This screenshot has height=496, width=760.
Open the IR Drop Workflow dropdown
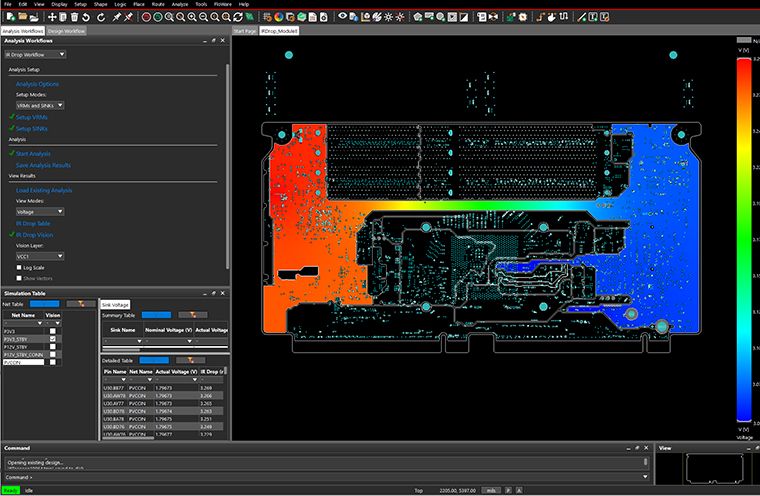coord(34,54)
